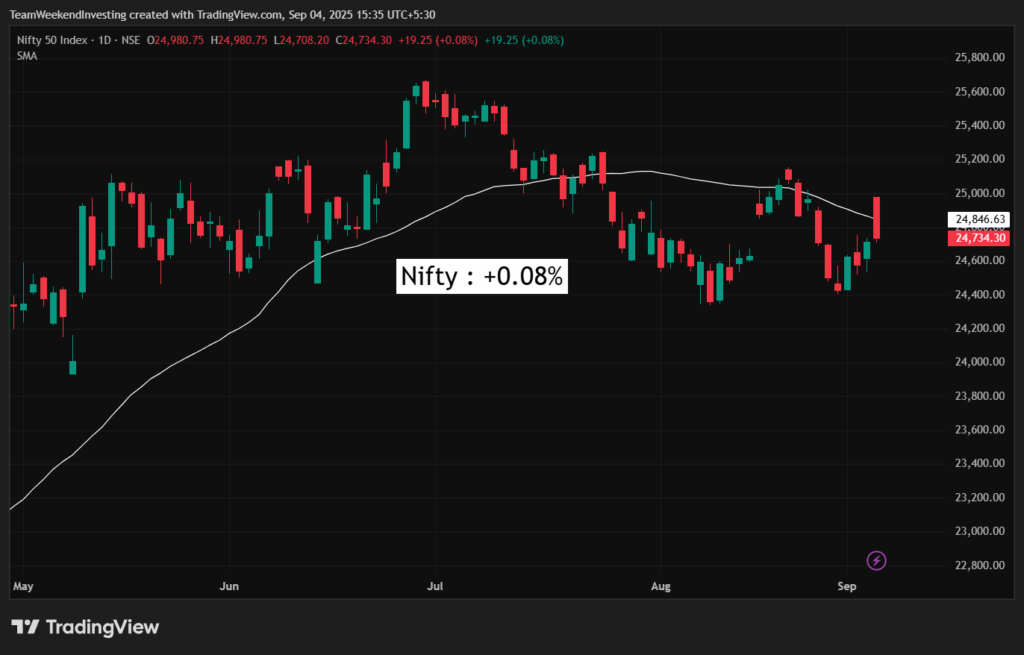The height and width of the screenshot is (655, 1024).
Task: Click the May label on time axis
Action: pyautogui.click(x=23, y=586)
